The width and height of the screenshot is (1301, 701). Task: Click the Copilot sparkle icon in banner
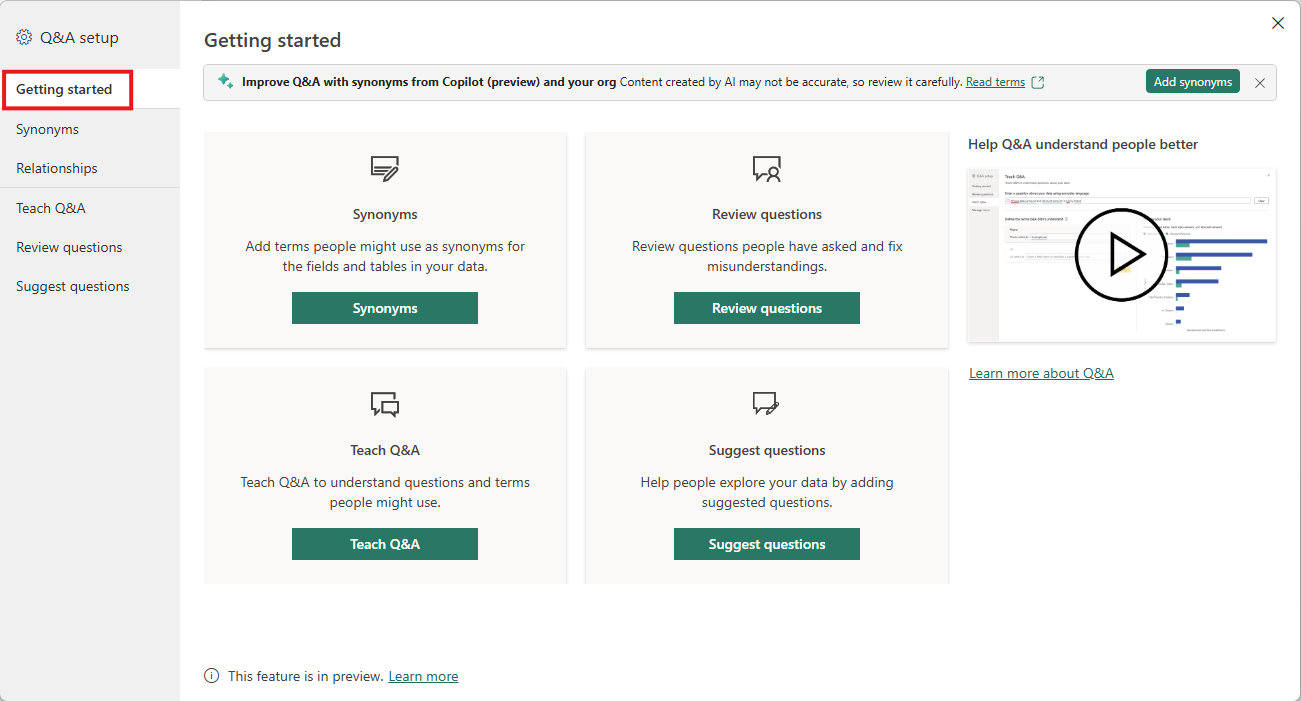pyautogui.click(x=226, y=82)
